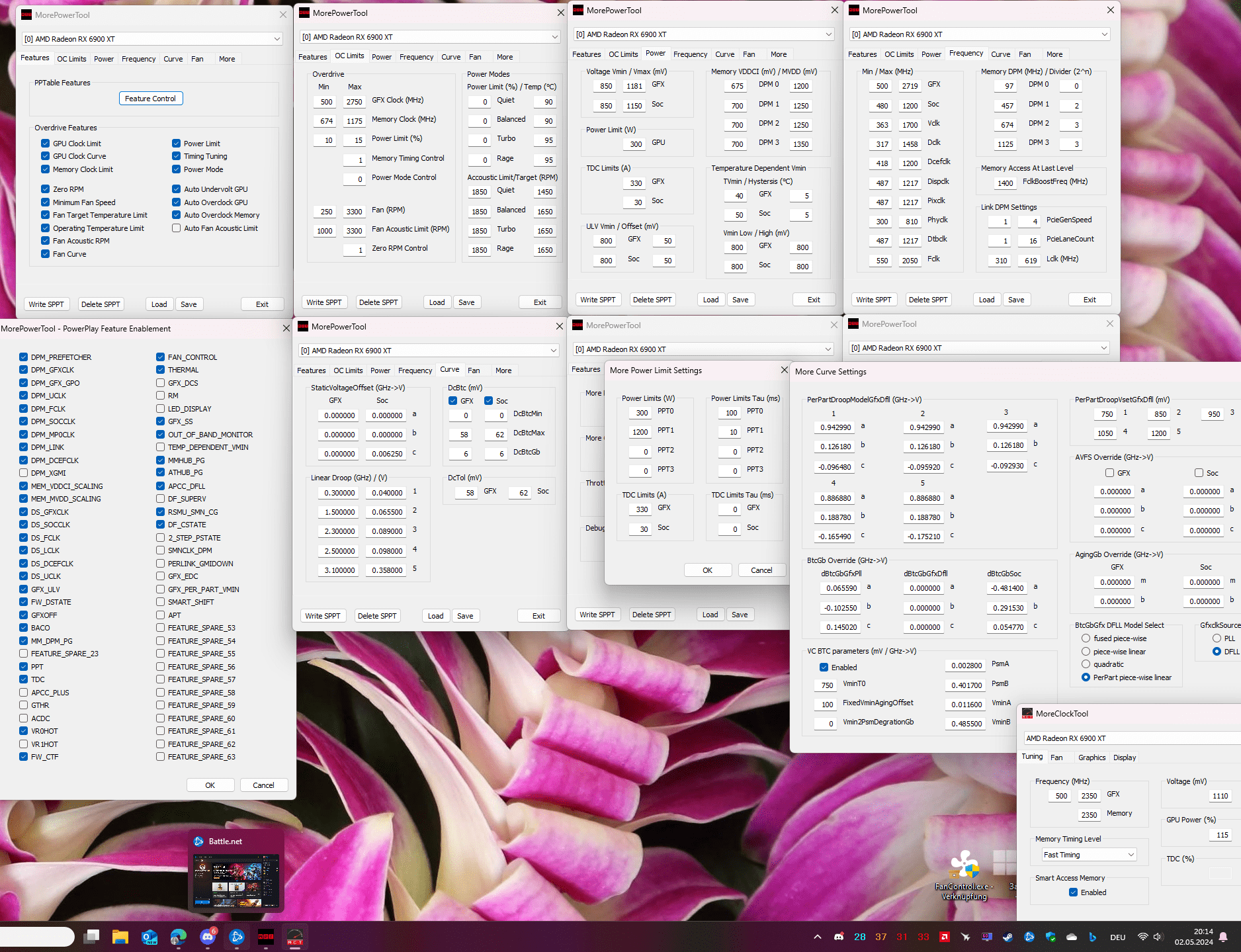This screenshot has width=1241, height=952.
Task: Open Windows Security tray icon
Action: click(1050, 937)
